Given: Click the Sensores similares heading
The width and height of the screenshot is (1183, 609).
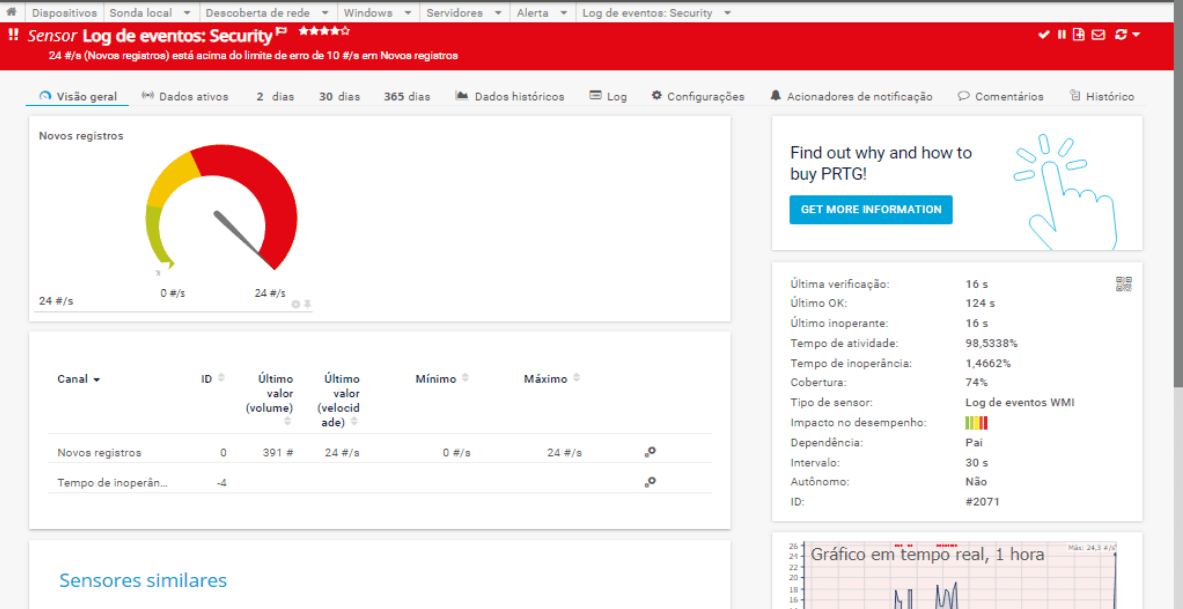Looking at the screenshot, I should pyautogui.click(x=143, y=580).
